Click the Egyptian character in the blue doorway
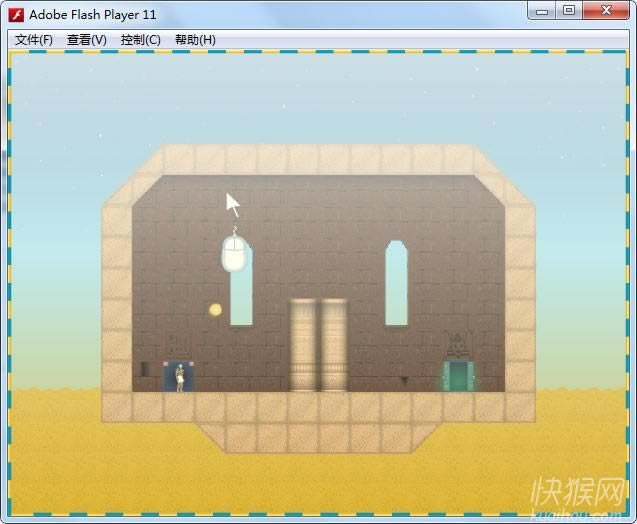The height and width of the screenshot is (524, 637). (179, 377)
